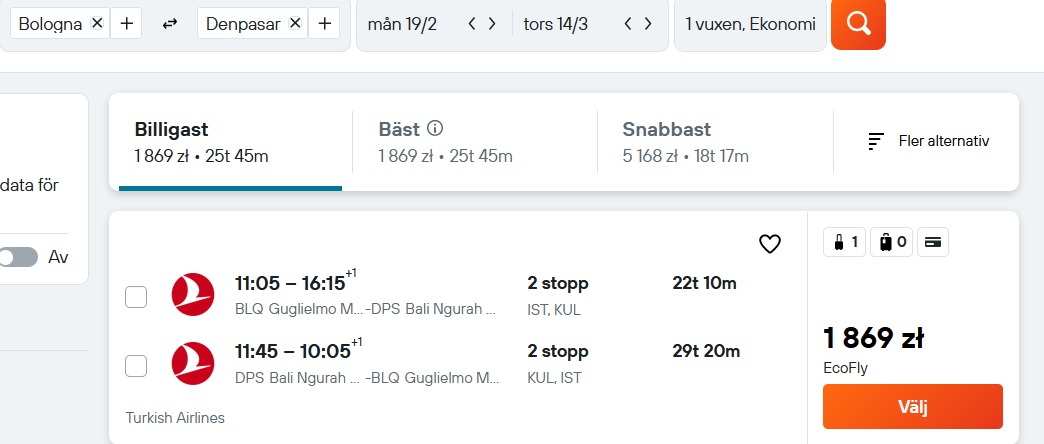
Task: Click the EcoFly provider name
Action: click(846, 368)
